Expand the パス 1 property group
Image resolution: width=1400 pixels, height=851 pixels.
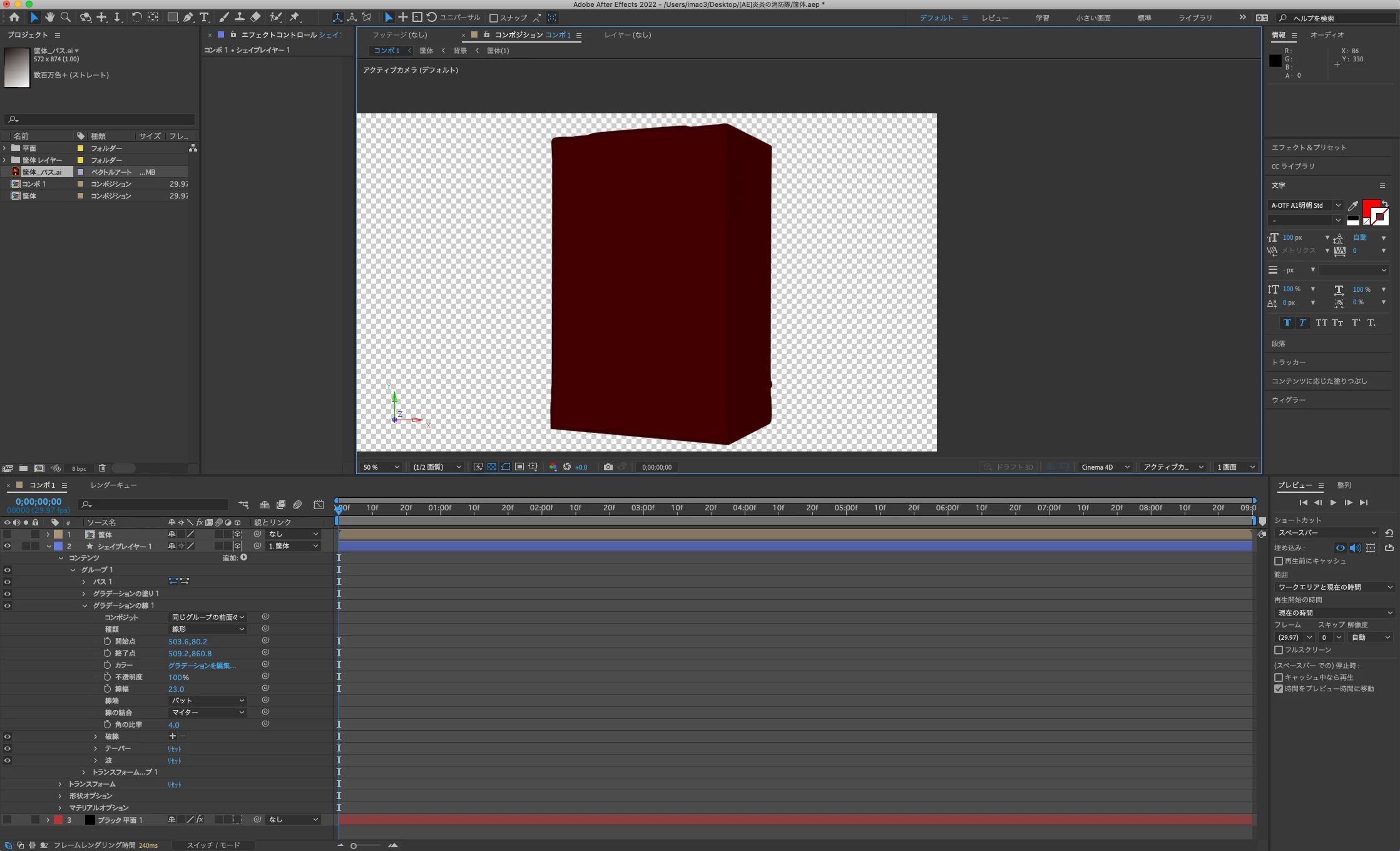point(84,582)
